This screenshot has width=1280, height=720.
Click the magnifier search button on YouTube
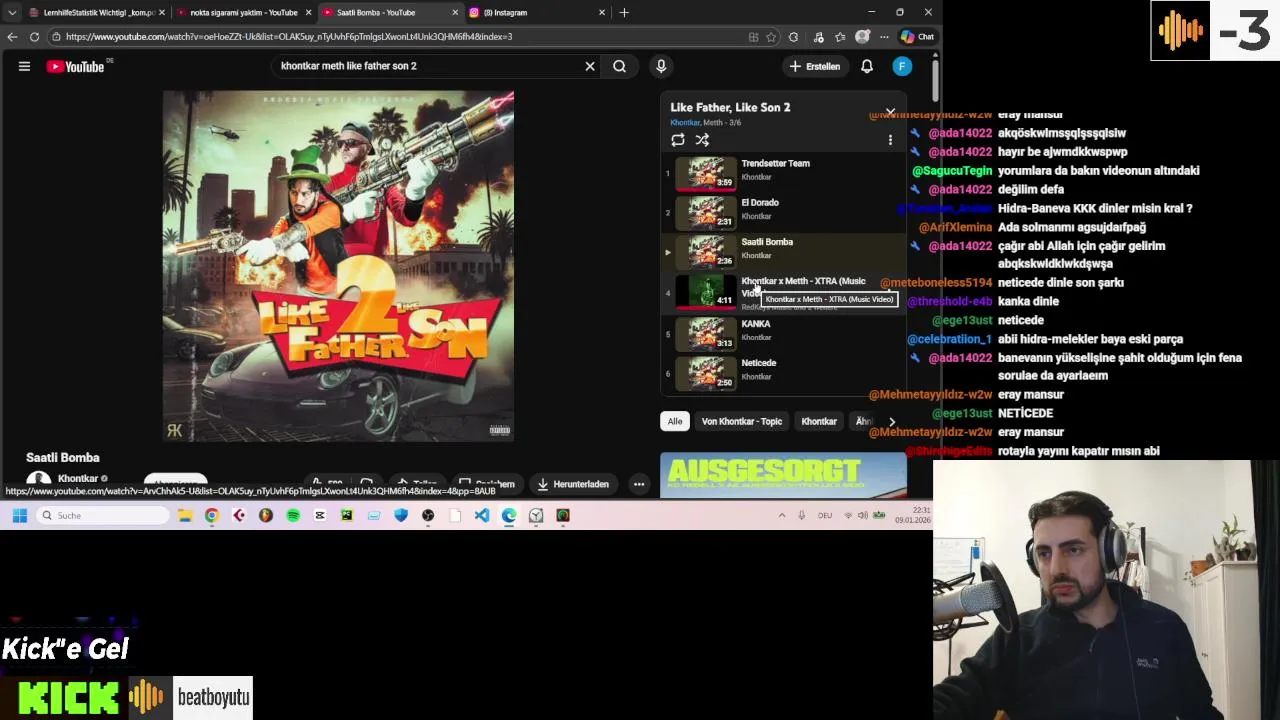coord(620,66)
